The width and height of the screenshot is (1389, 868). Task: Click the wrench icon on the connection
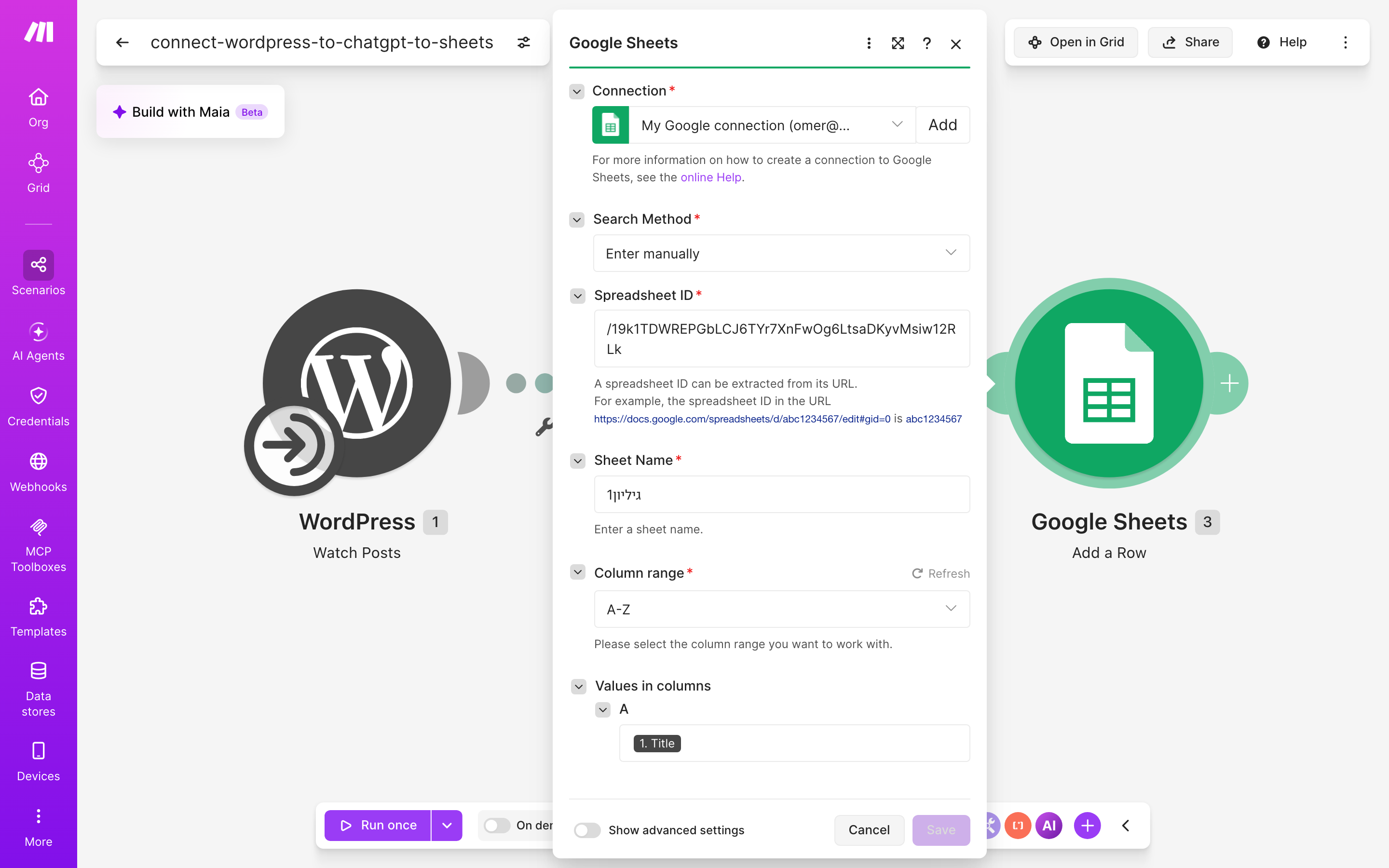tap(544, 427)
